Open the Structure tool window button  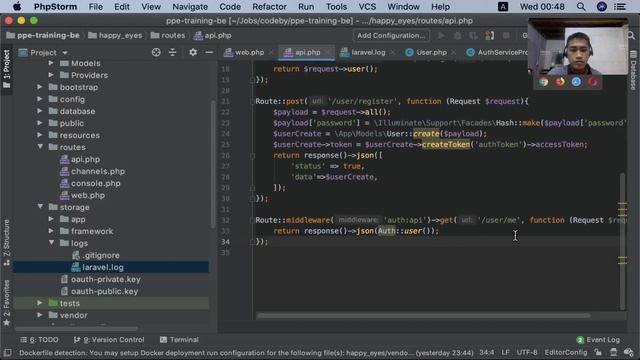pos(7,243)
